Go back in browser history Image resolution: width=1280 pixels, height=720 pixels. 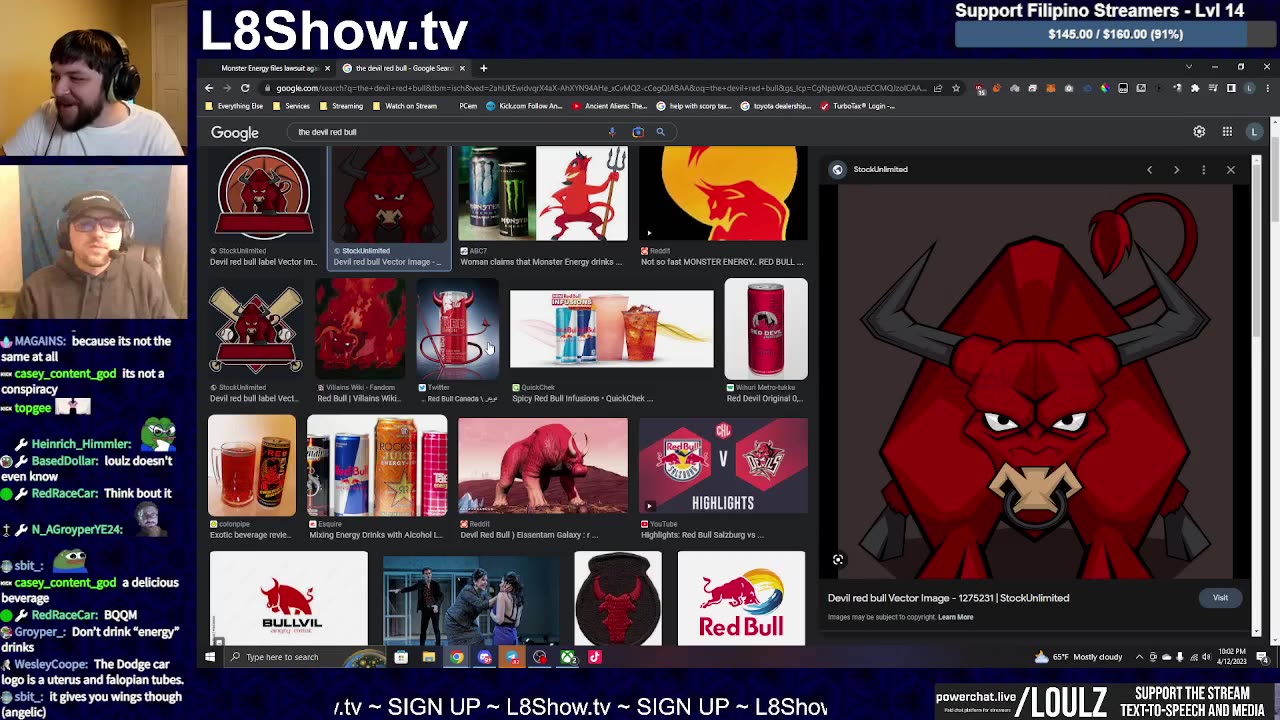(209, 88)
